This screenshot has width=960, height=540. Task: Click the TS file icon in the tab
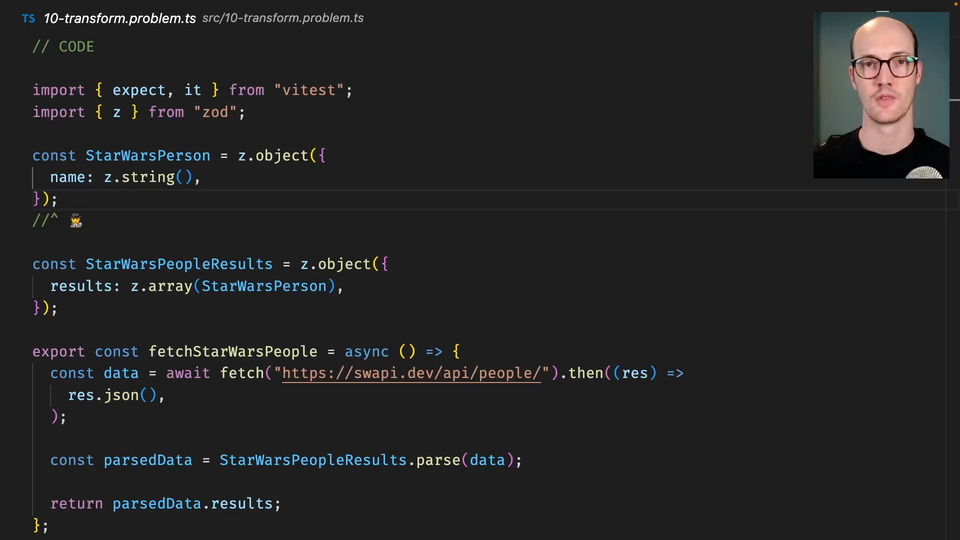[28, 19]
